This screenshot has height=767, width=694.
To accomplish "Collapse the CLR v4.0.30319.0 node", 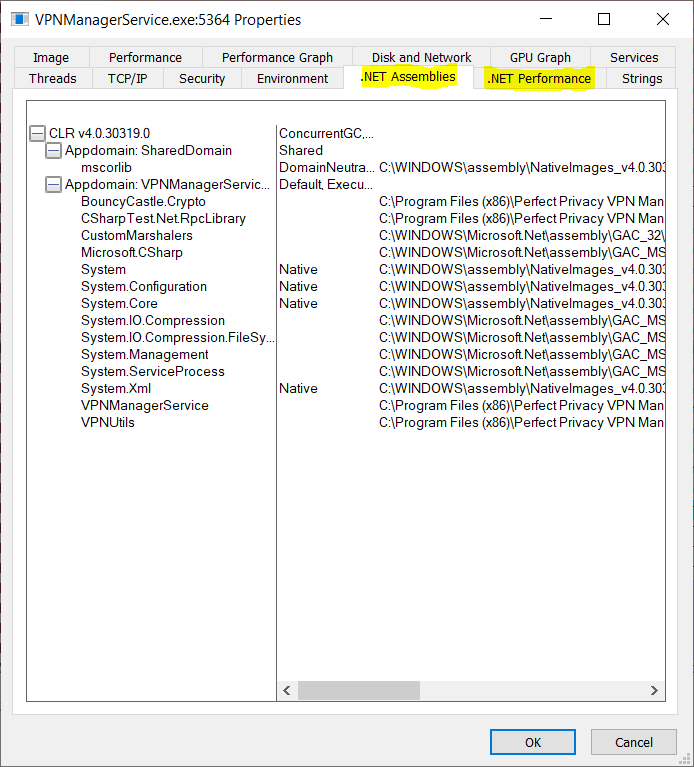I will point(38,133).
